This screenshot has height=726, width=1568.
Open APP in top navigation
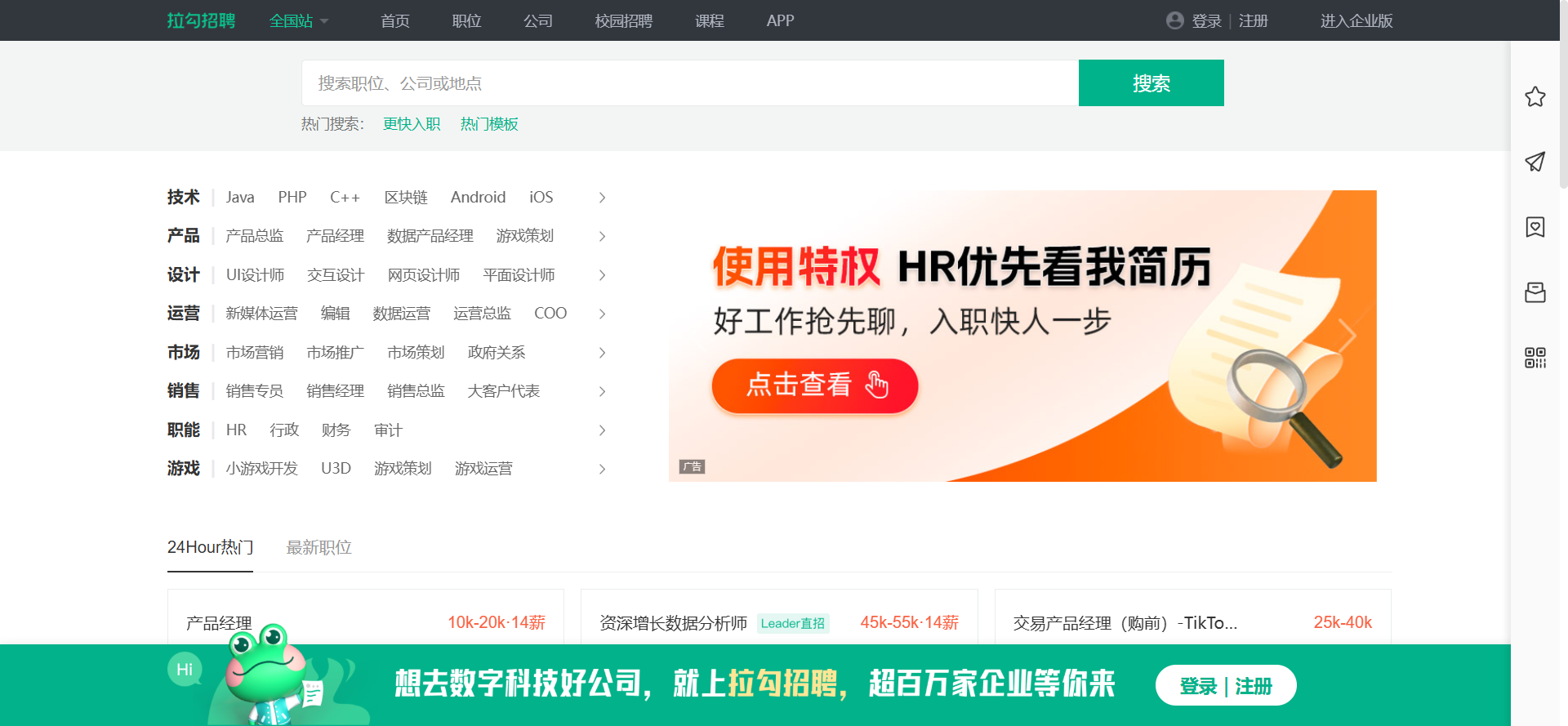(780, 20)
